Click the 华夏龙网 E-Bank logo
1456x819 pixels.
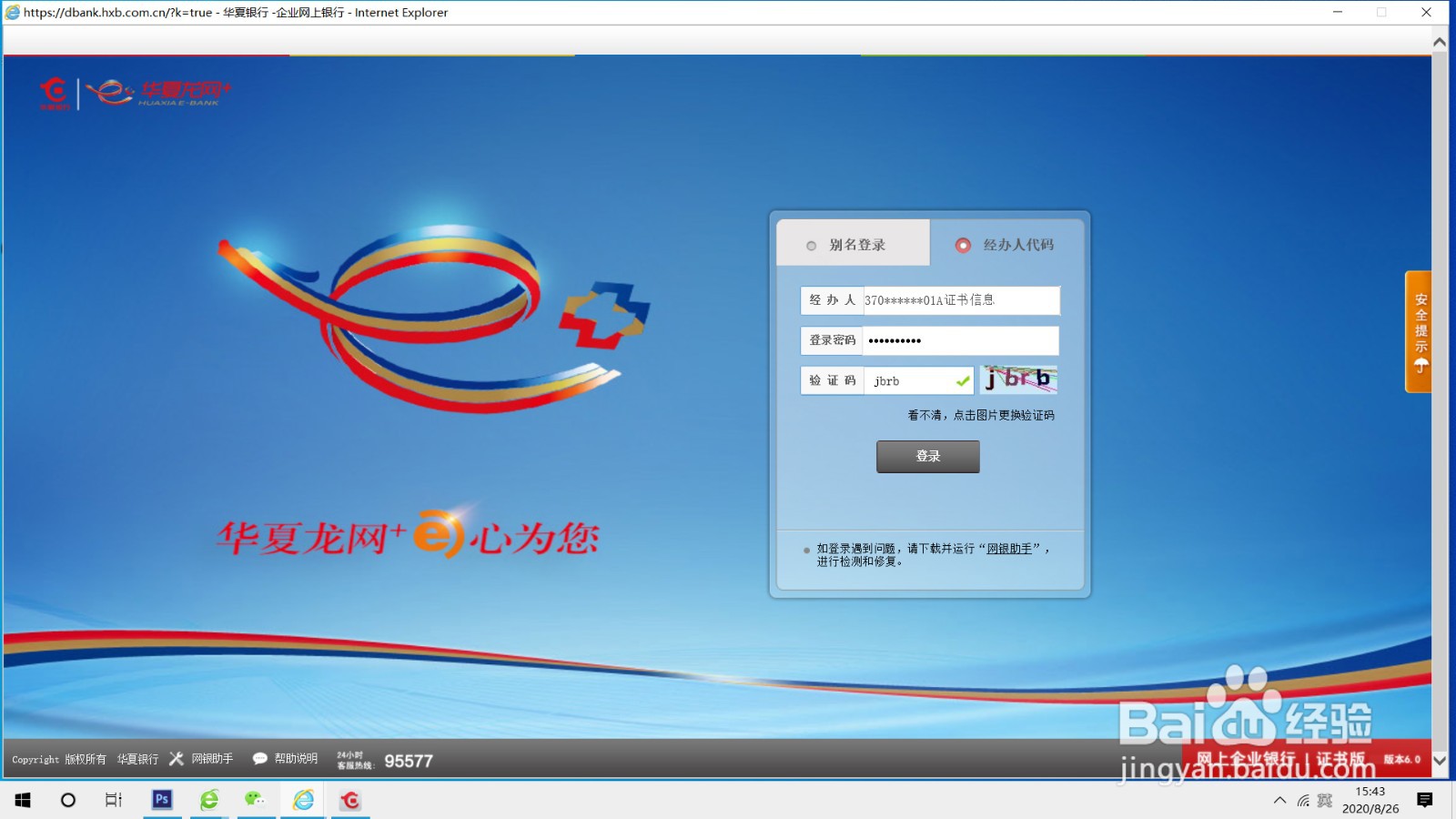pyautogui.click(x=158, y=93)
